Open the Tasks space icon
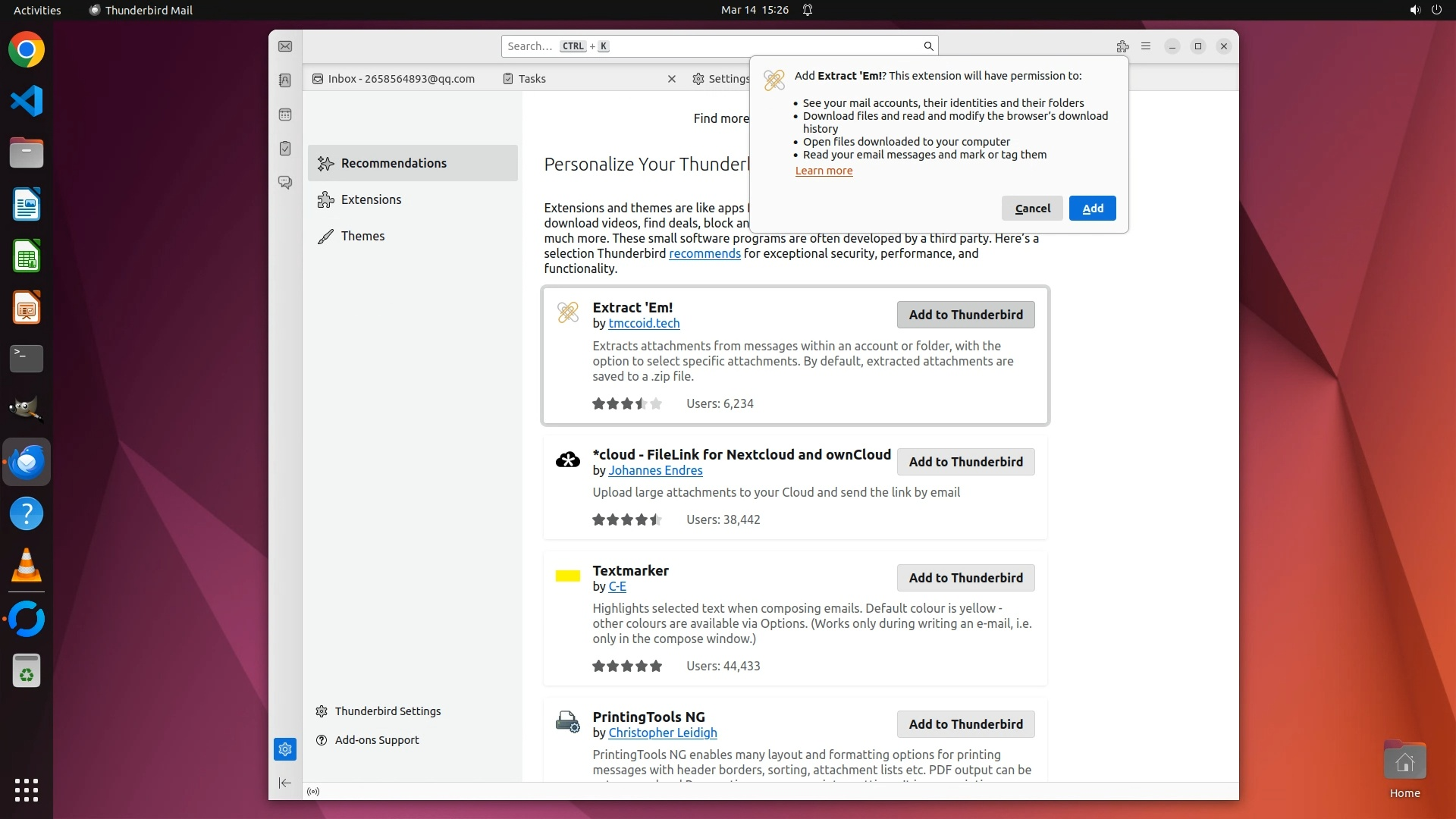This screenshot has width=1456, height=819. click(285, 149)
